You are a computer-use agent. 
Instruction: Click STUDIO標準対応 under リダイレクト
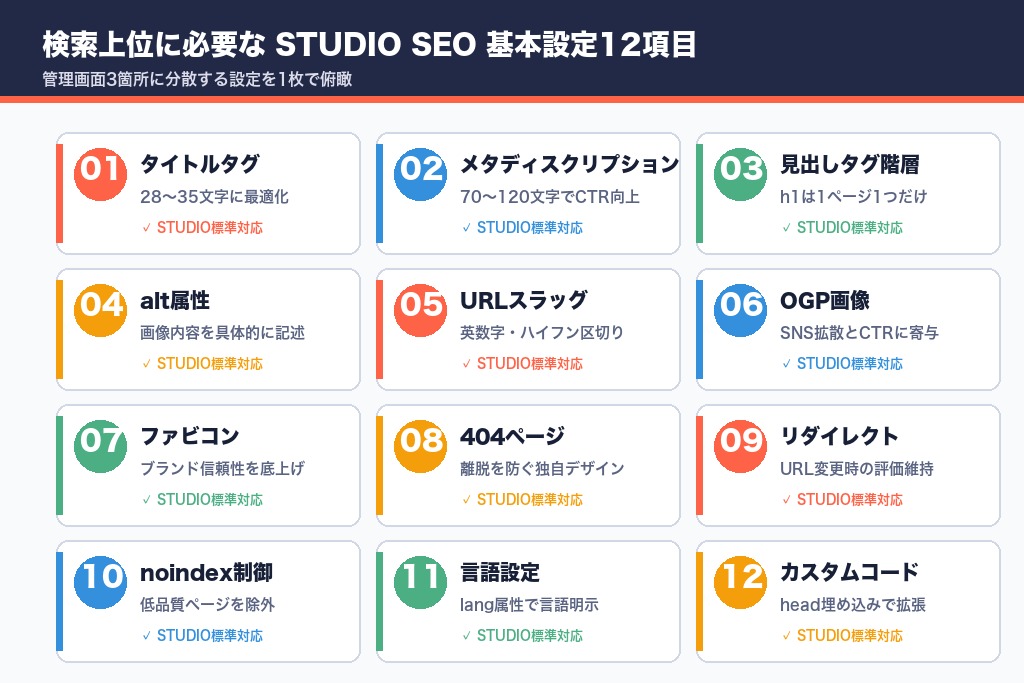[x=850, y=500]
